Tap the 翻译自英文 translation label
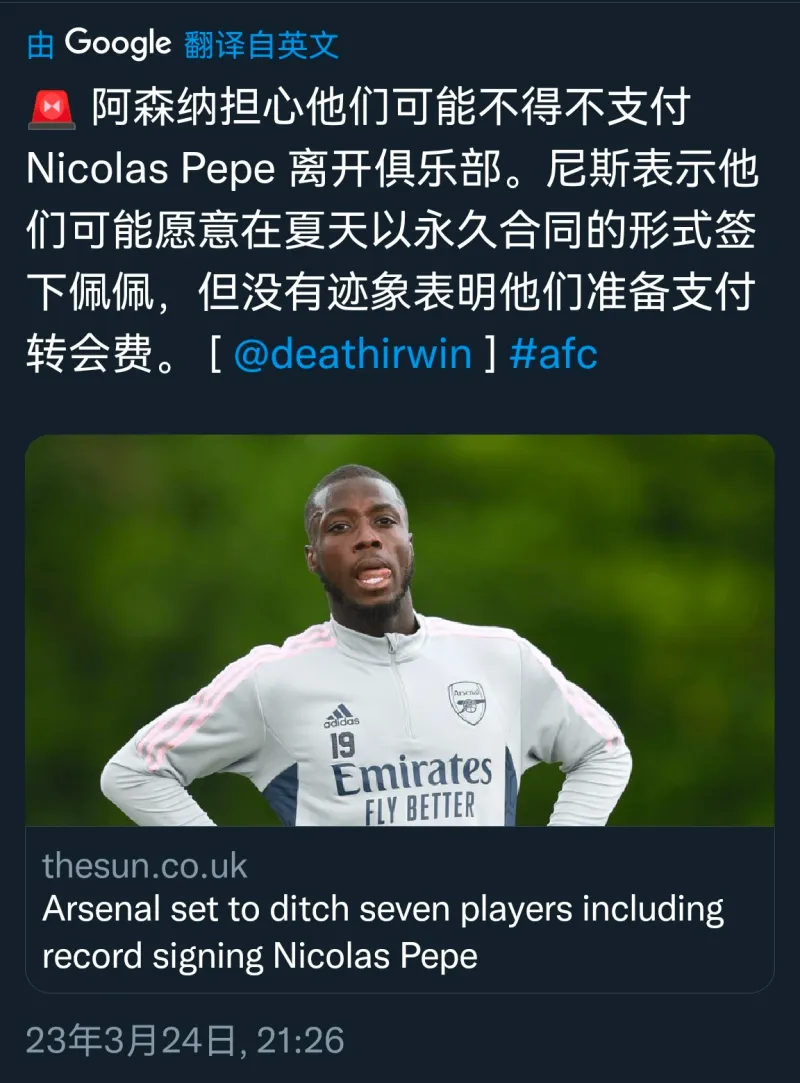800x1083 pixels. 262,45
